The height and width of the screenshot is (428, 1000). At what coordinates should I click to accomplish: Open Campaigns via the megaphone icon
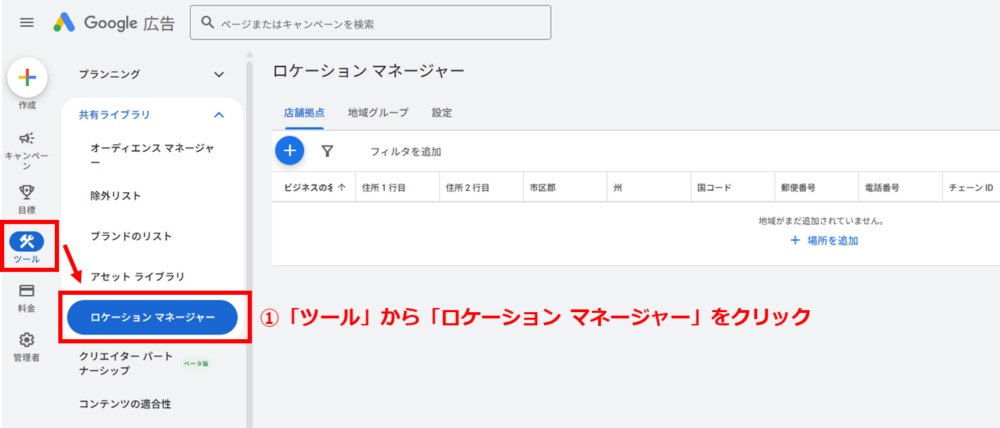27,139
